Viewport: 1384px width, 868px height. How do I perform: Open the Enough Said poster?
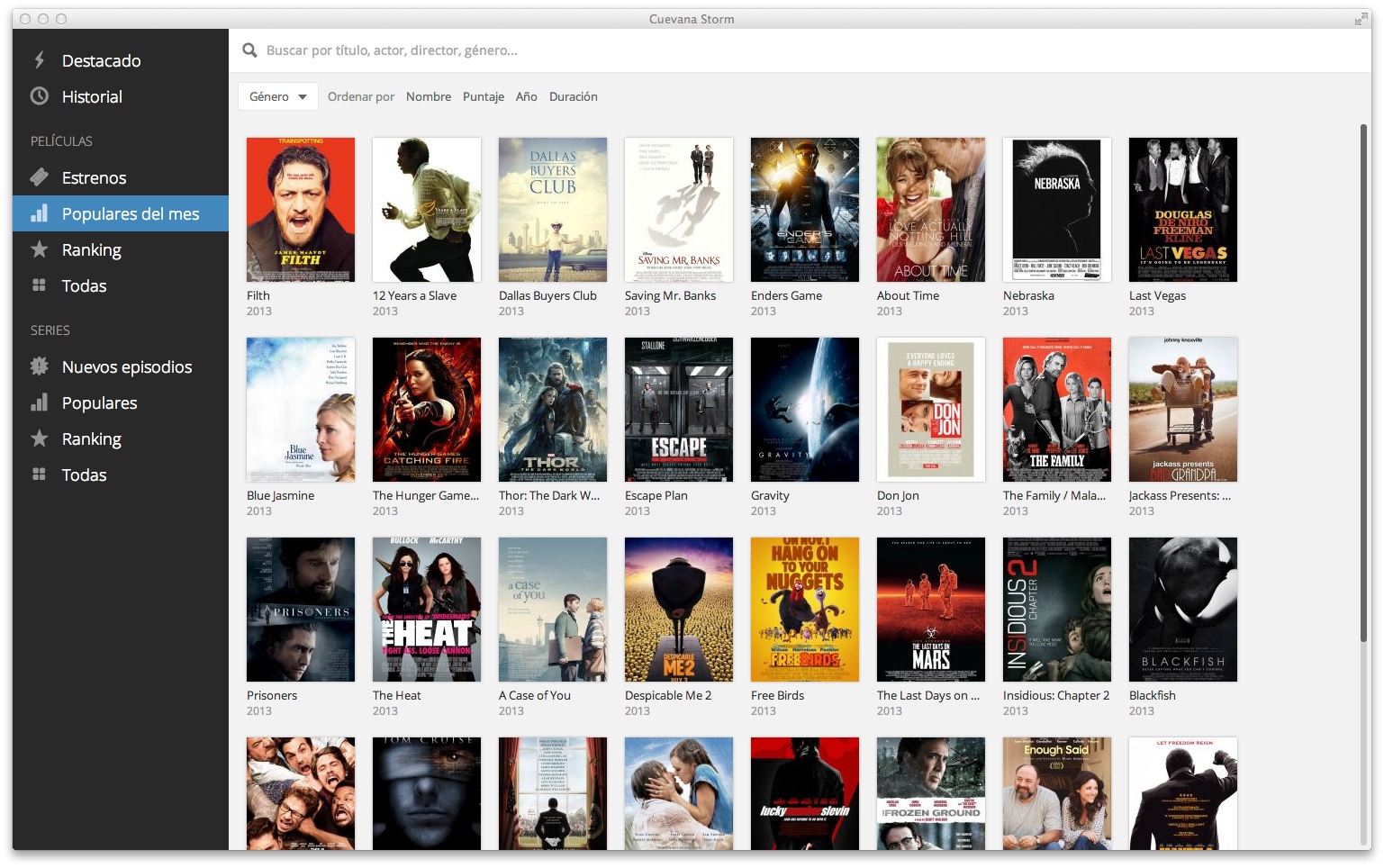[x=1057, y=793]
